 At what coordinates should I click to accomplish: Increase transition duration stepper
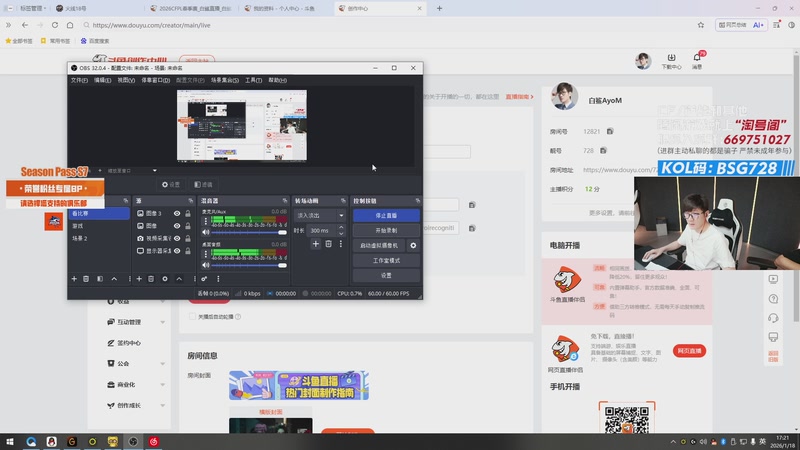click(341, 228)
